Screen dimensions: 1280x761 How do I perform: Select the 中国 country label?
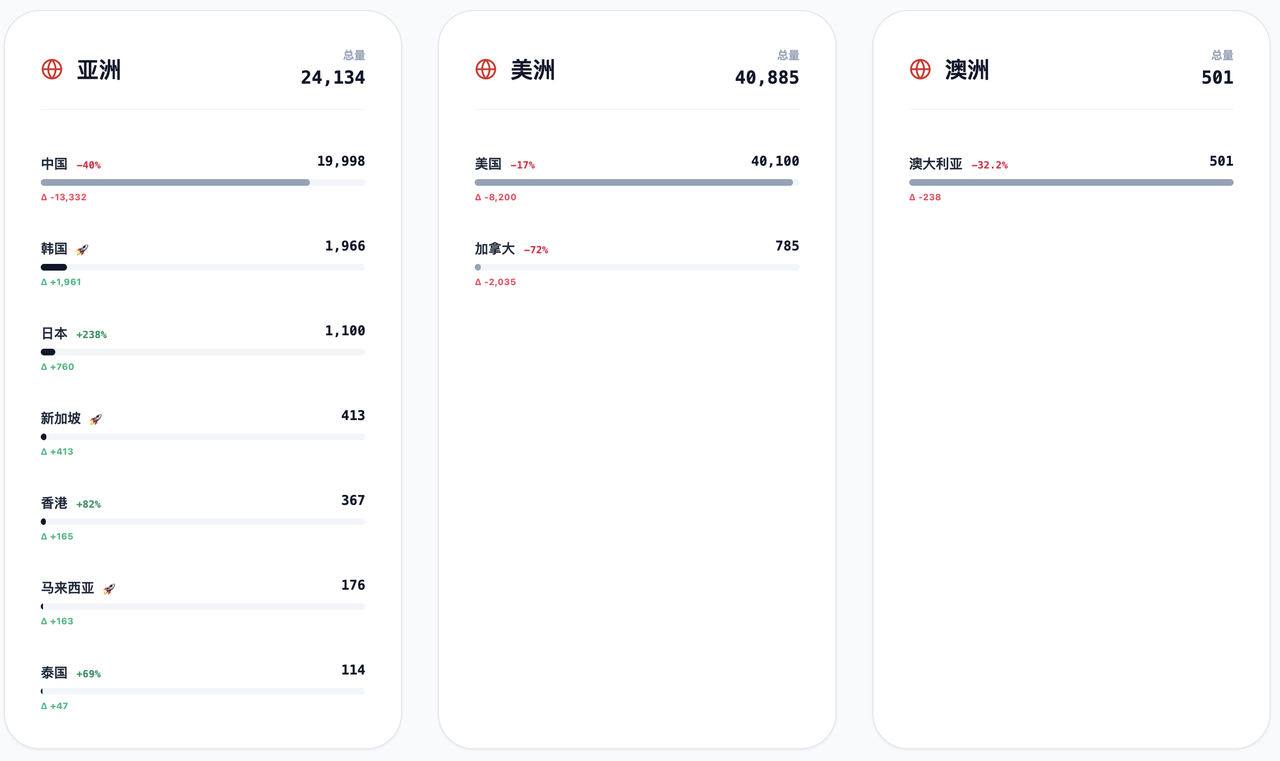pos(54,164)
